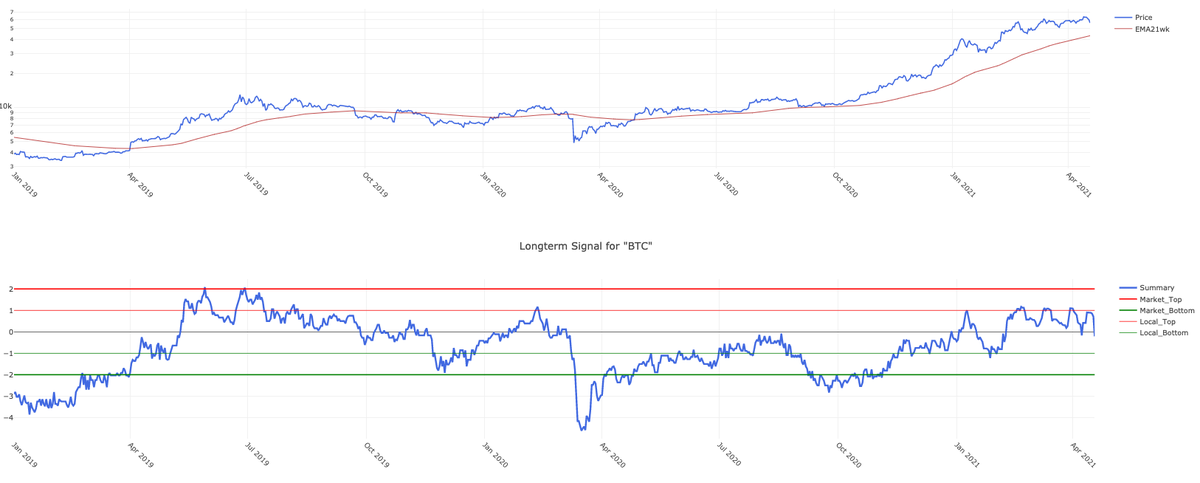Click 'Jul 2020' tick label under signal chart
The height and width of the screenshot is (483, 1200).
(730, 455)
